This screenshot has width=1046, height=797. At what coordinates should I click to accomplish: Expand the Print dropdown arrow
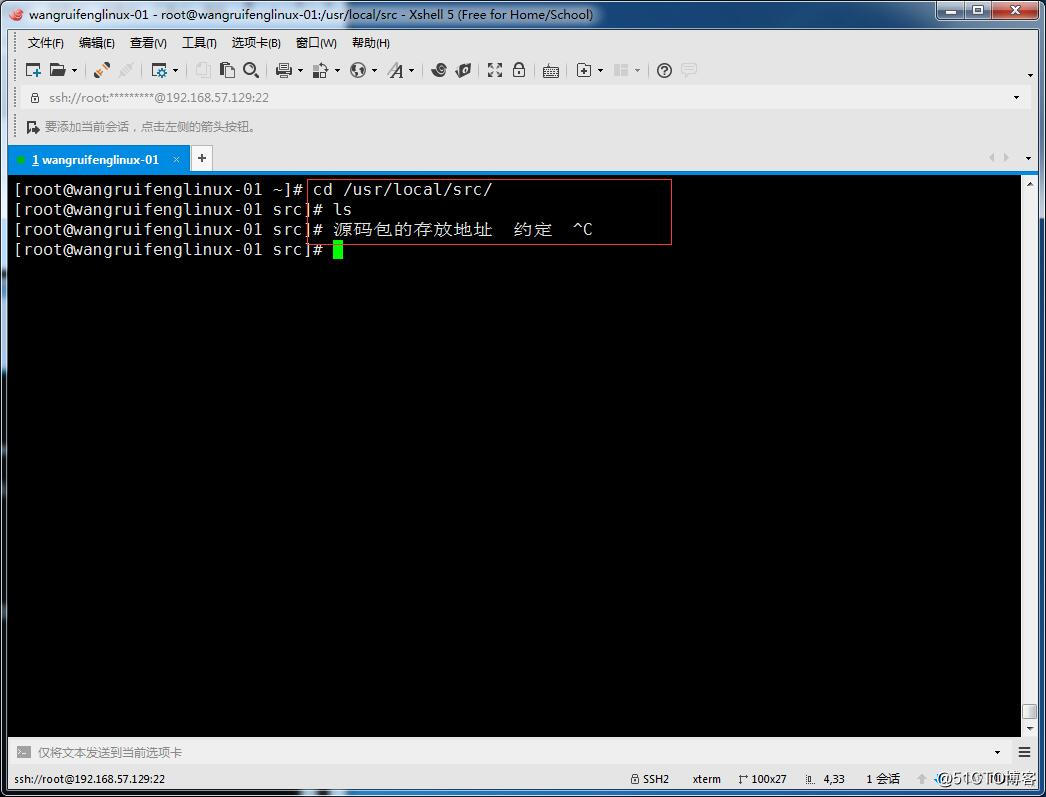[300, 71]
